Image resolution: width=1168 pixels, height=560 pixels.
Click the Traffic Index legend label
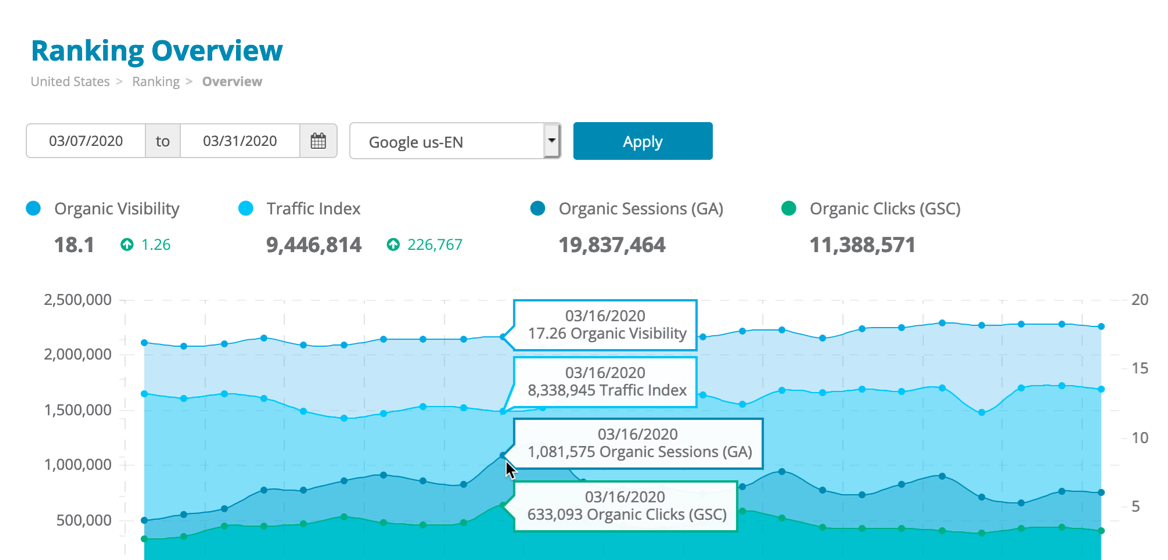[314, 209]
